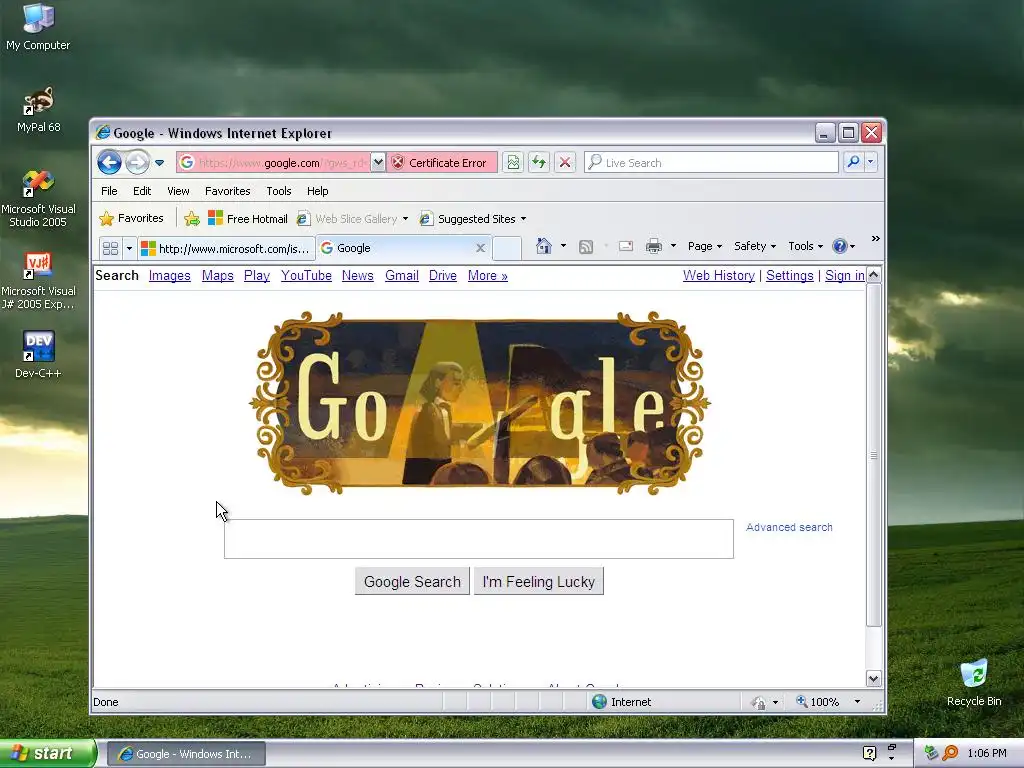1024x768 pixels.
Task: Open the zoom level 100% control
Action: pyautogui.click(x=827, y=702)
